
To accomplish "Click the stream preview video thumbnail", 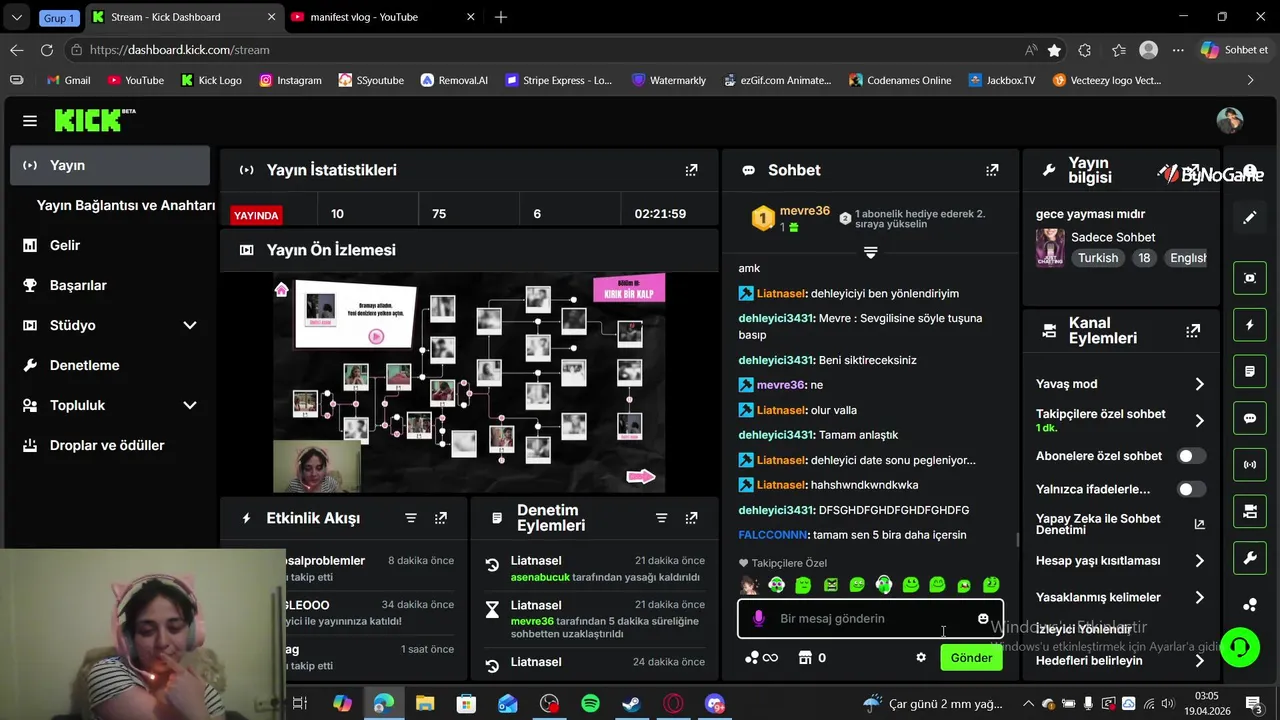I will [469, 383].
